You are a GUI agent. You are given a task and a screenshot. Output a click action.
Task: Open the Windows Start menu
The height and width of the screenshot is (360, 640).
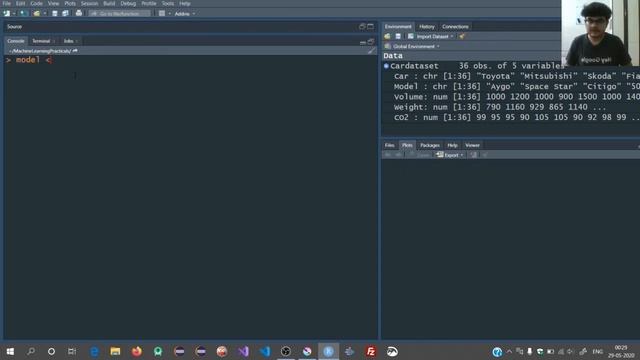pos(10,351)
